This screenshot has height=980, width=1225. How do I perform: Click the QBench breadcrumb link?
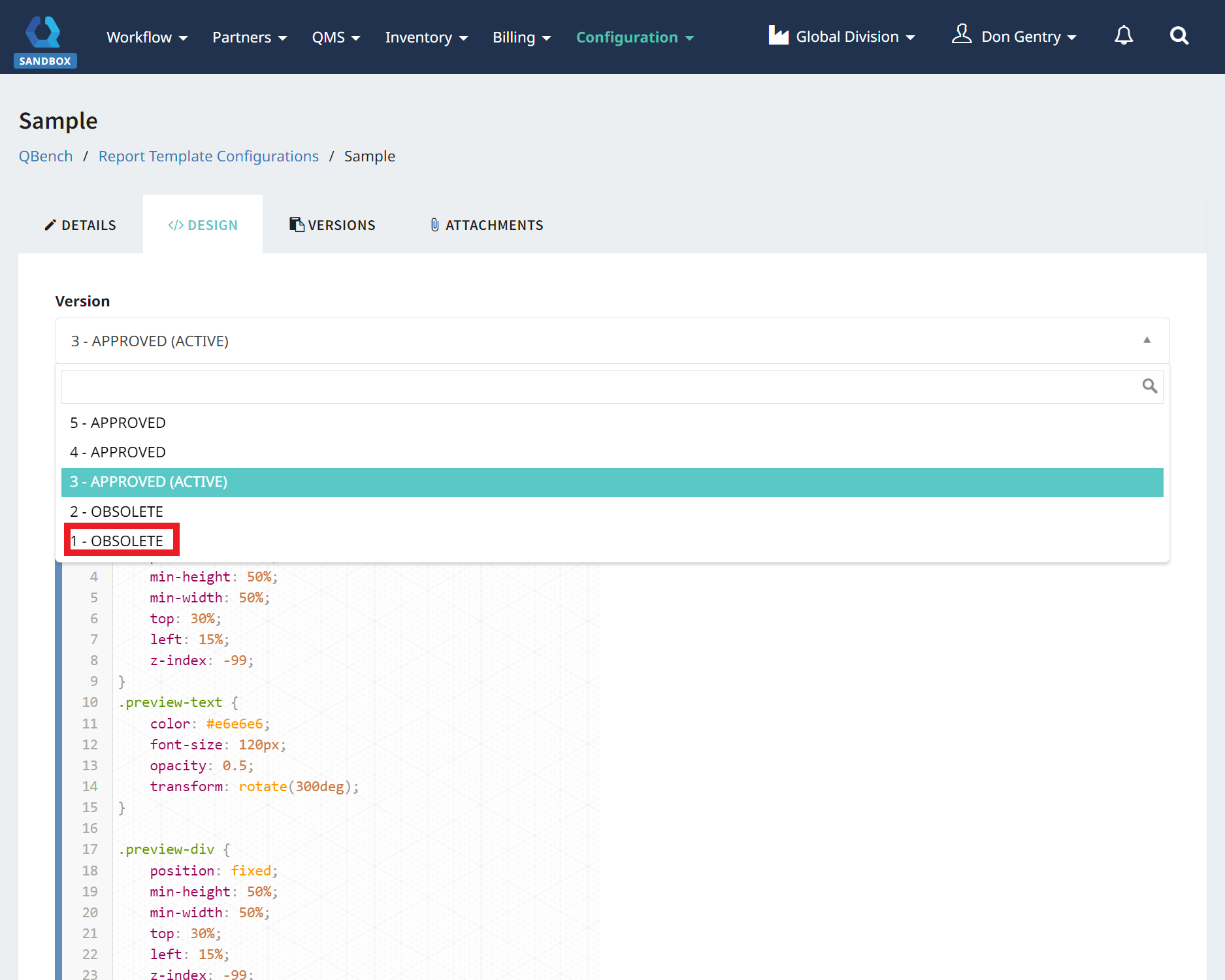click(46, 156)
